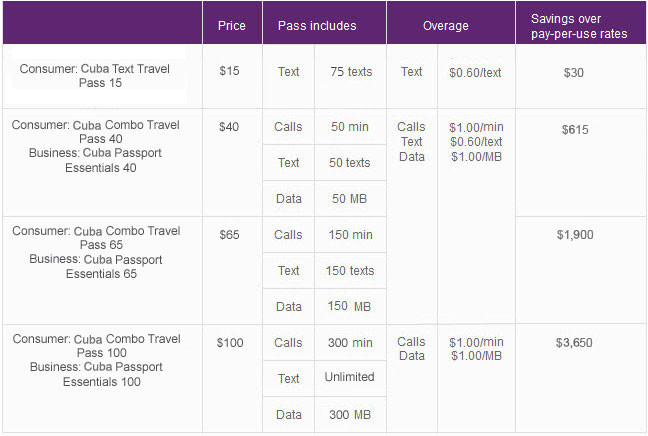The height and width of the screenshot is (436, 648).
Task: Click the Price column header
Action: (x=231, y=25)
